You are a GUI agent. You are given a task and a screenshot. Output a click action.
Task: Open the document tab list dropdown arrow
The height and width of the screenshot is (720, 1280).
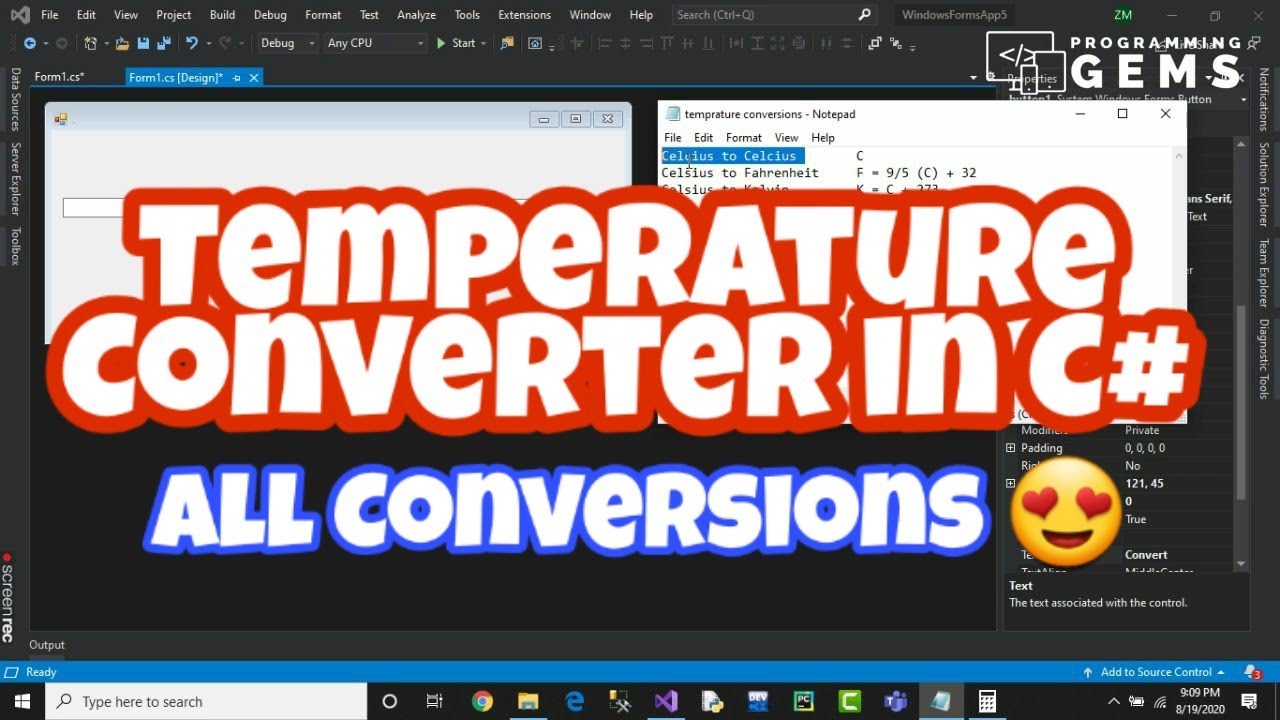(974, 78)
